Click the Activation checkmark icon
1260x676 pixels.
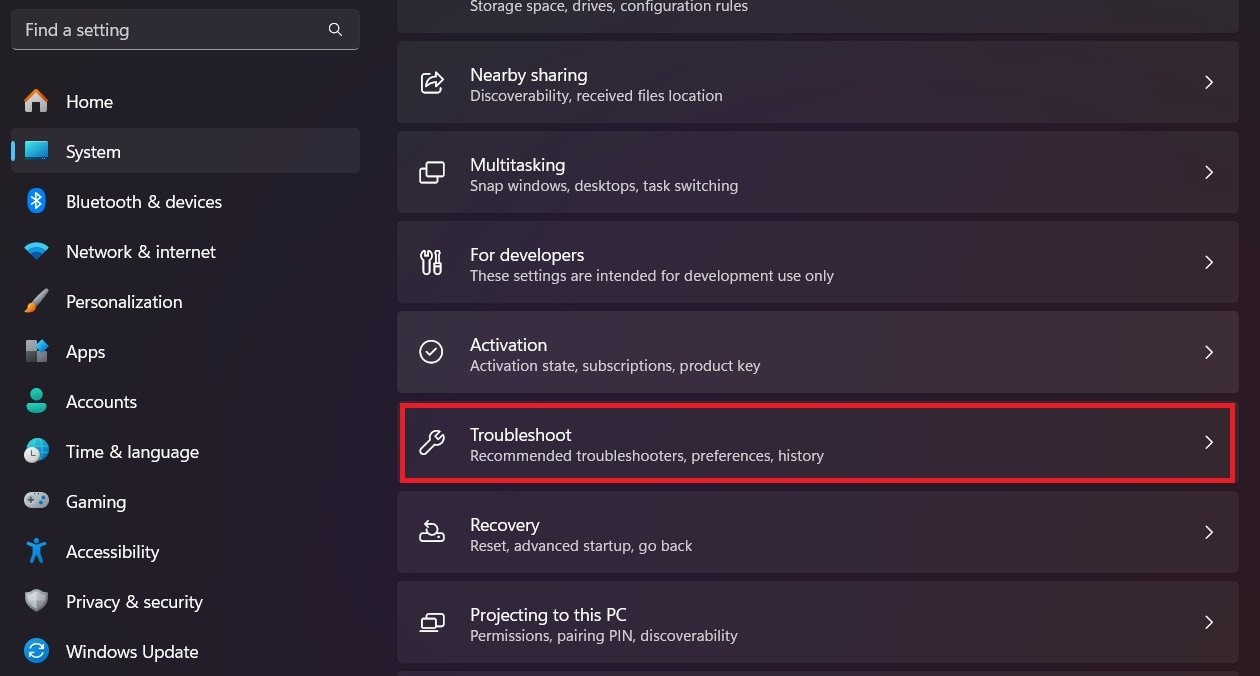pyautogui.click(x=432, y=352)
